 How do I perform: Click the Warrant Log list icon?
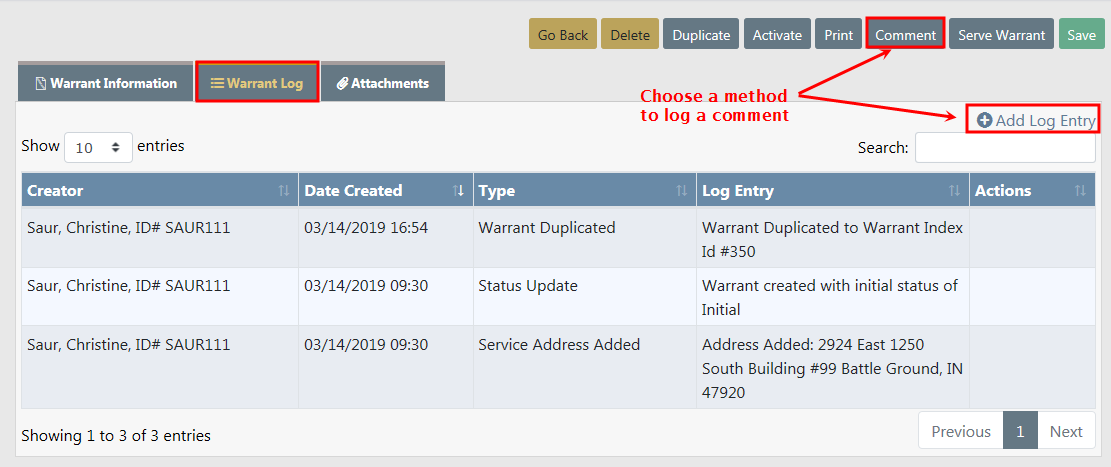217,84
